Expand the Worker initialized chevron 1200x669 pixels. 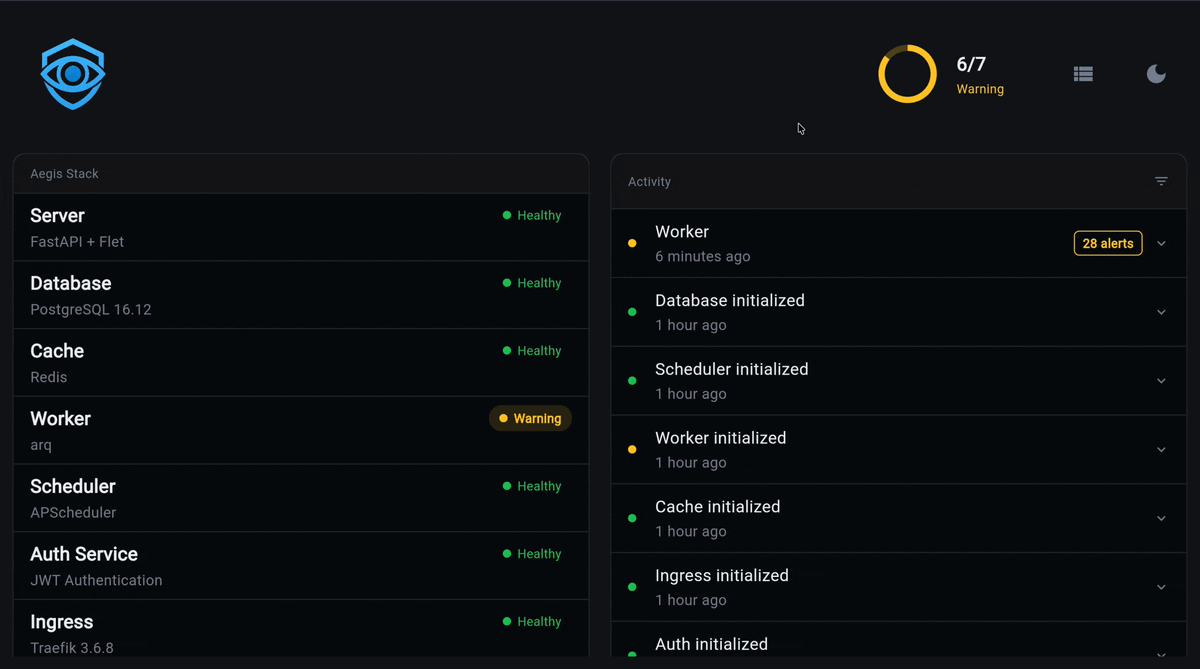tap(1161, 450)
